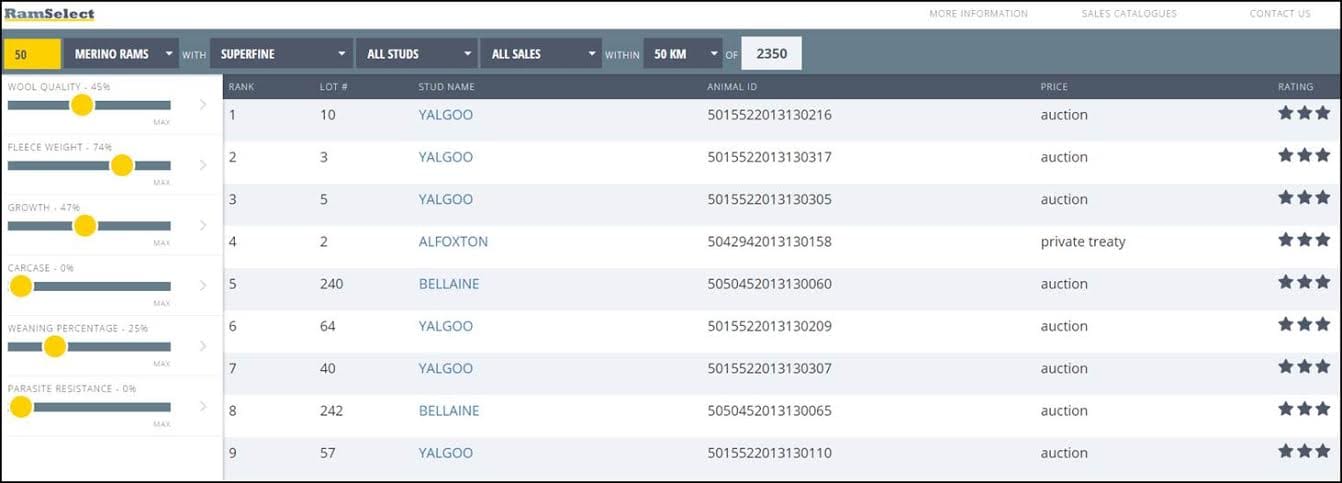Sort by the Rating column header

tap(1295, 87)
